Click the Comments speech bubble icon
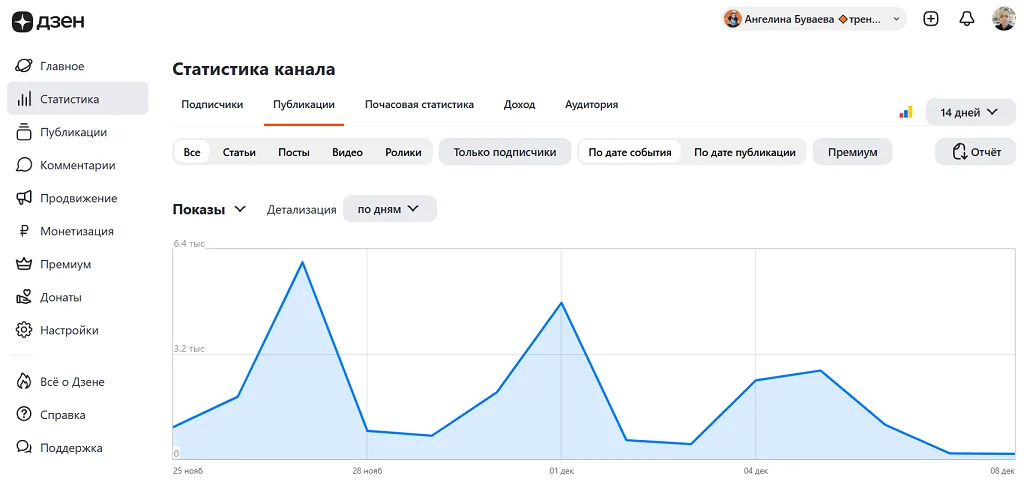Image resolution: width=1030 pixels, height=485 pixels. click(x=24, y=165)
